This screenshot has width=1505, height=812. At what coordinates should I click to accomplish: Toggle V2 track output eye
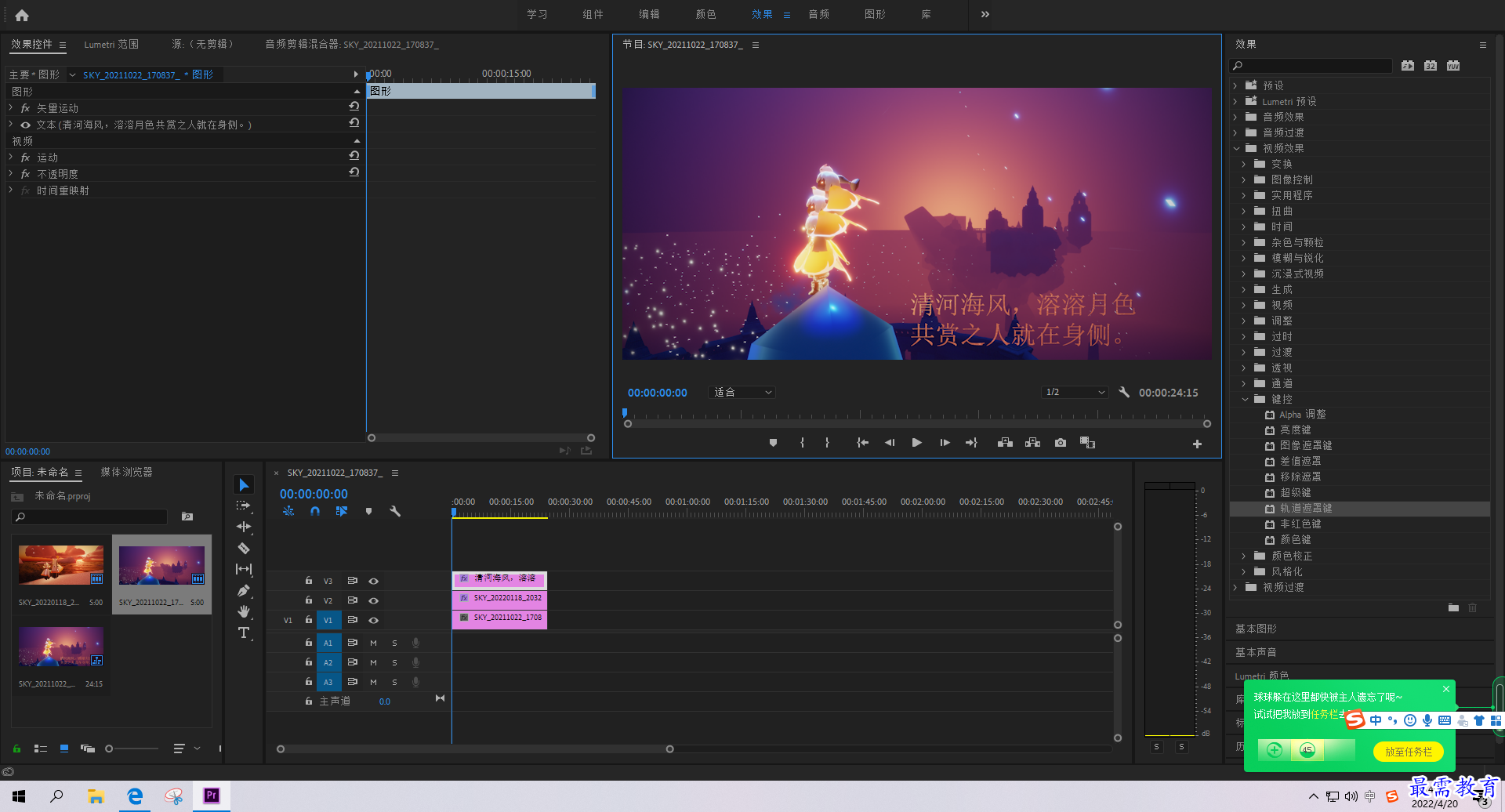(374, 600)
